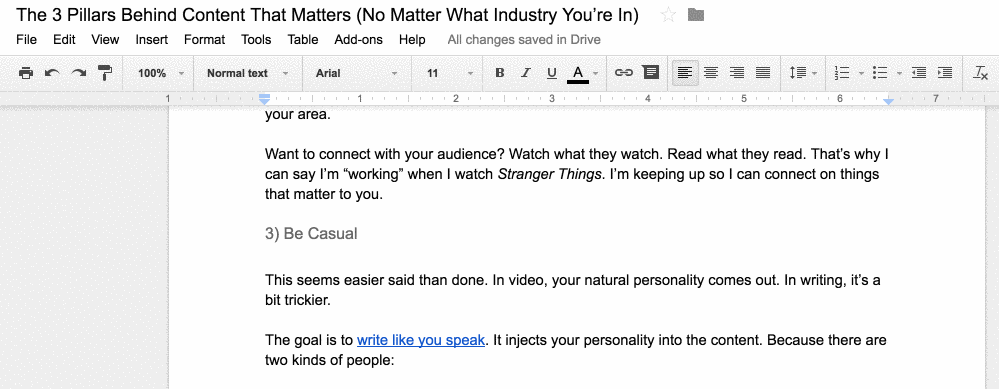The image size is (999, 389).
Task: Insert a link with the chain icon
Action: click(x=623, y=73)
